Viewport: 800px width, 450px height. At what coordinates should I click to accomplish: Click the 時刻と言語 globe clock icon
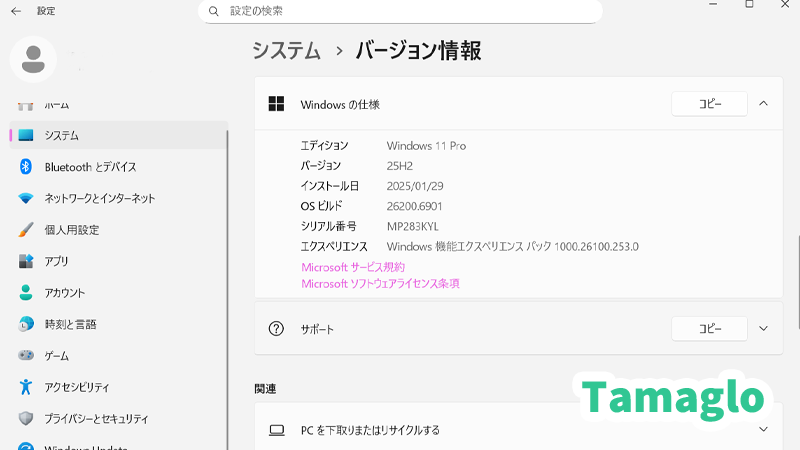(26, 324)
